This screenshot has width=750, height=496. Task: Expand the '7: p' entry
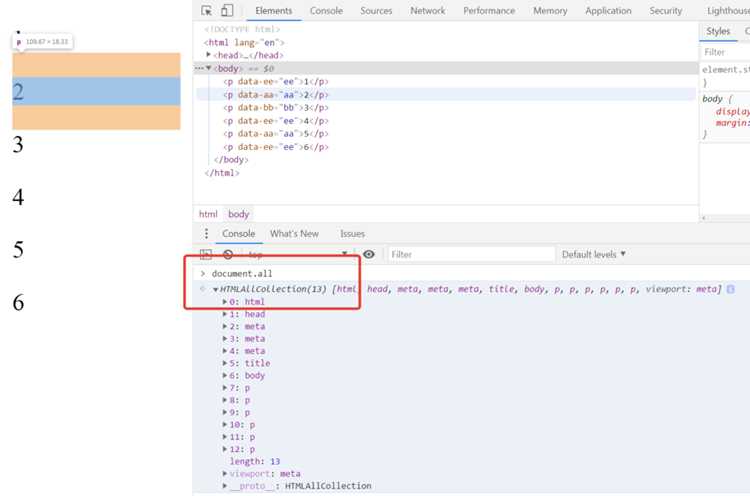[x=224, y=388]
